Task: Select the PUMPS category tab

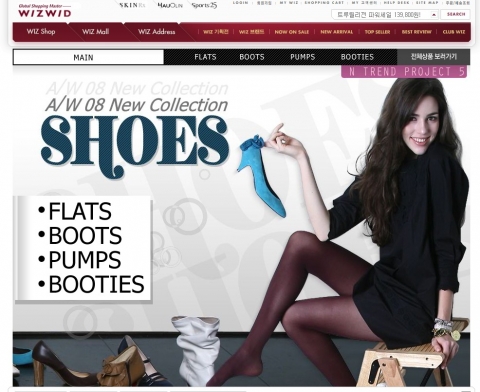Action: (x=302, y=57)
